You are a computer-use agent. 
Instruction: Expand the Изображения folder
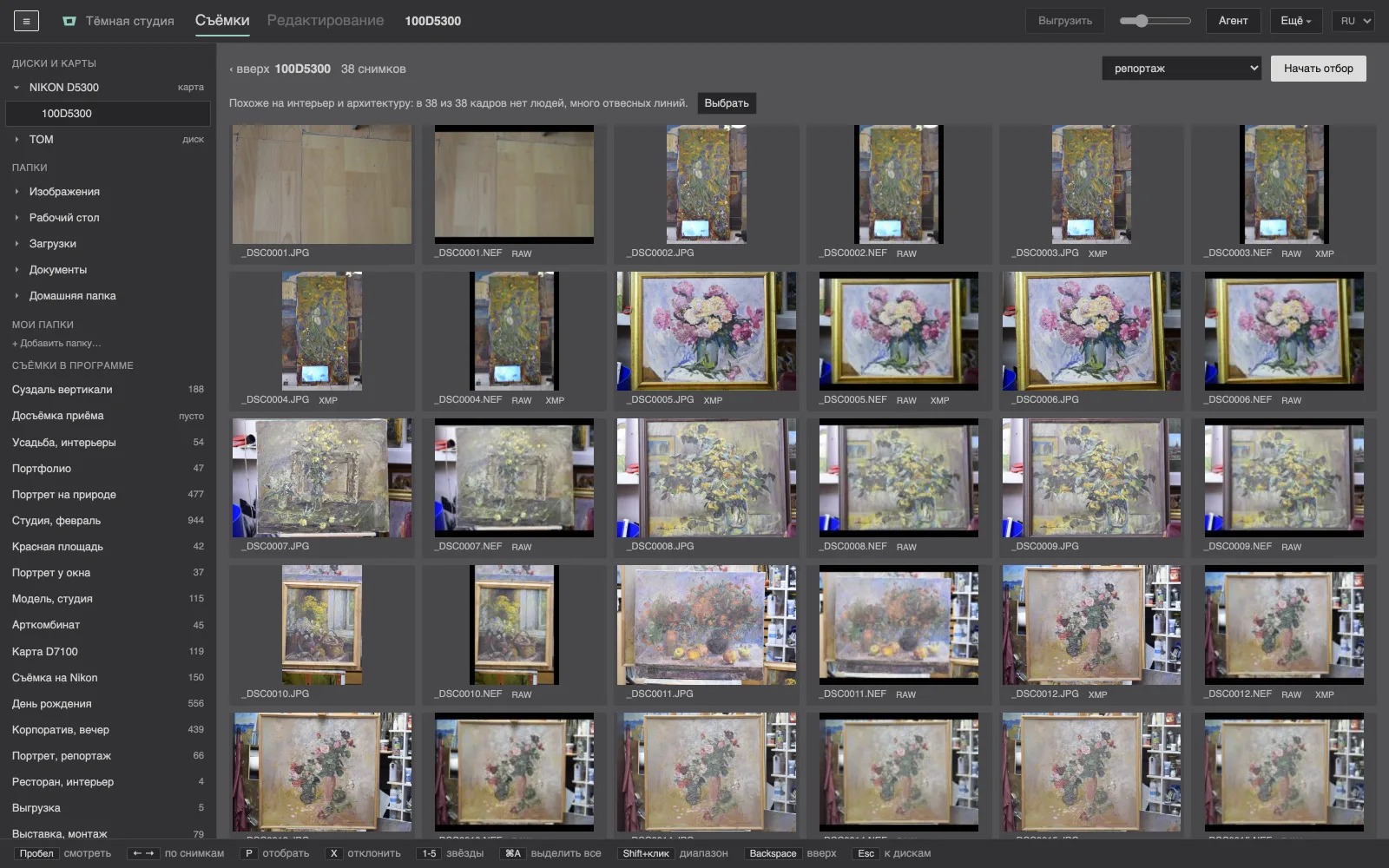point(16,192)
